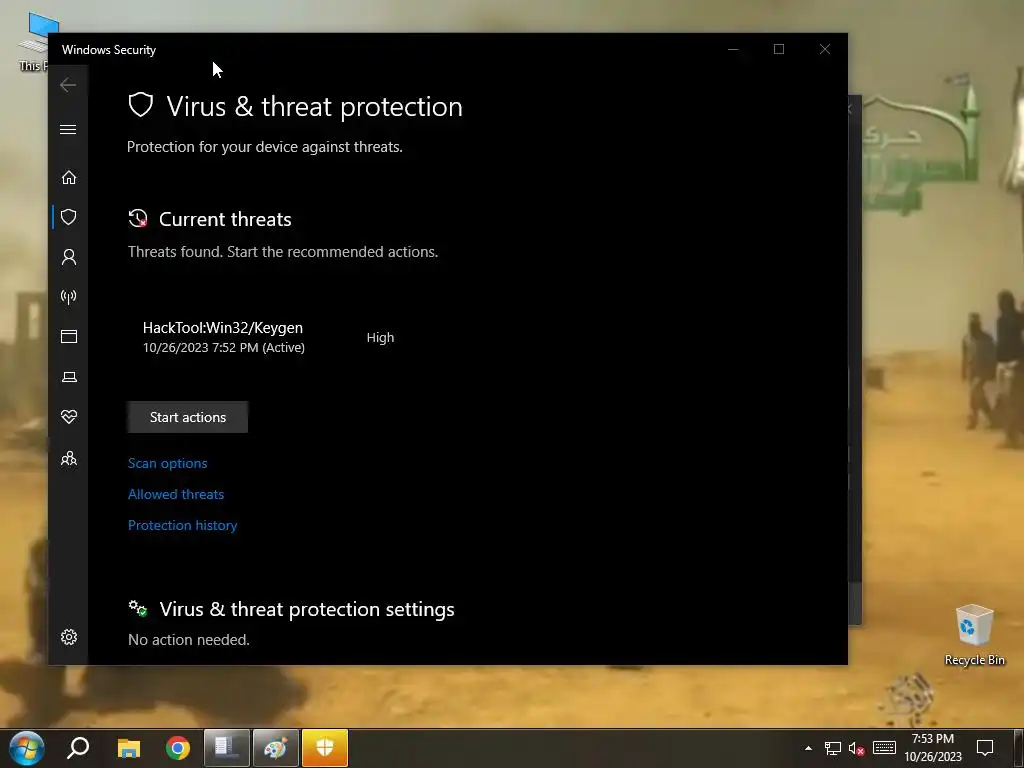Open the taskbar clock and date
1024x768 pixels.
tap(933, 748)
